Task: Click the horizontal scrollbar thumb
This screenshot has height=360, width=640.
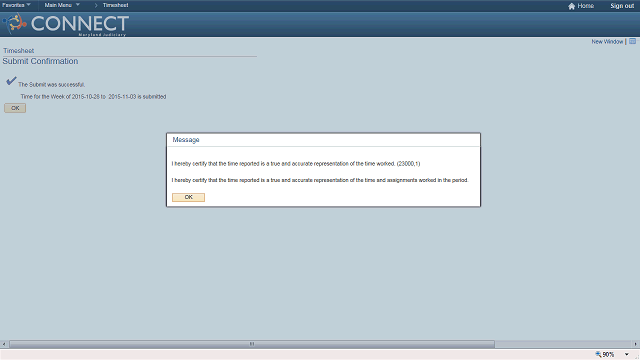Action: click(252, 344)
